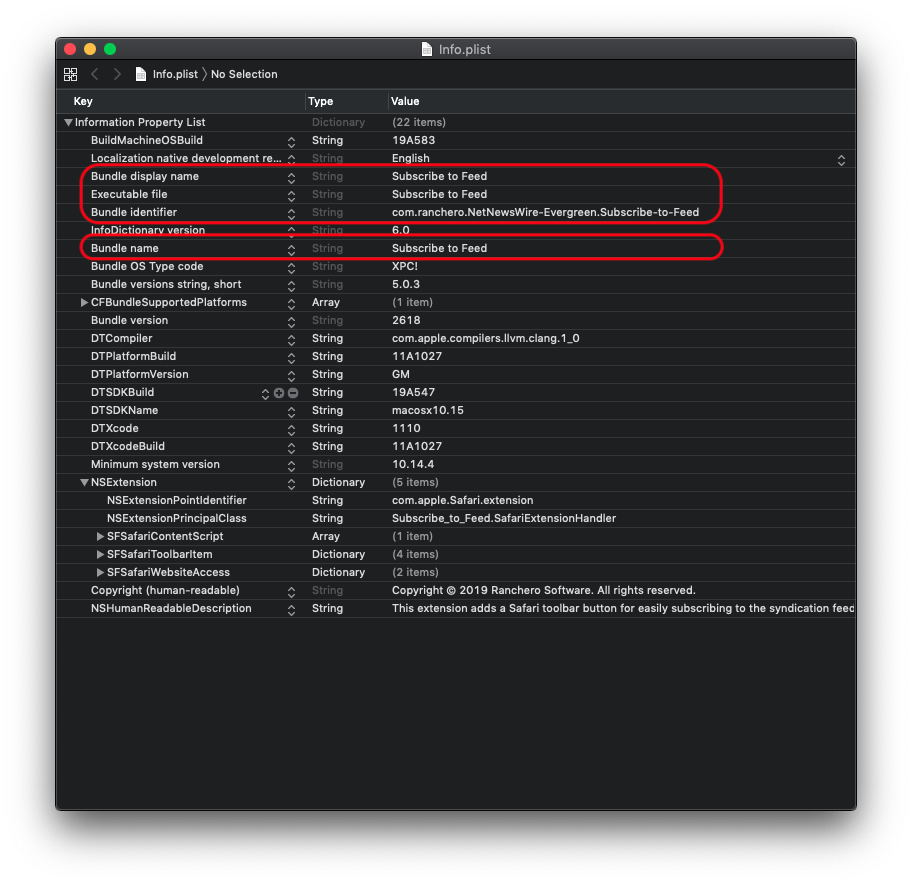Select value com.apple.Safari.extension
912x884 pixels.
click(x=462, y=501)
